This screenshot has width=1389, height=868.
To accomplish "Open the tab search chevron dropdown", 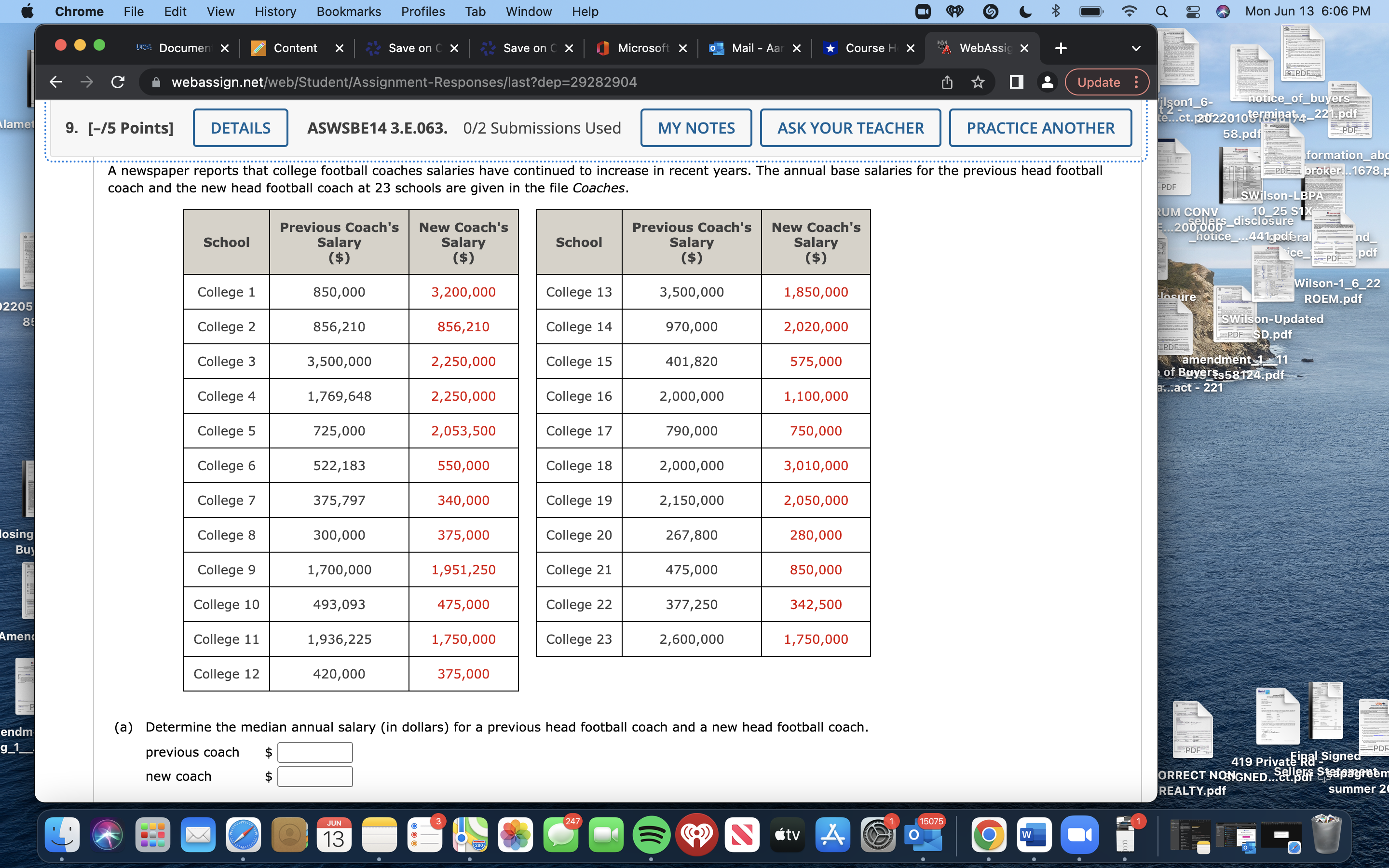I will (x=1137, y=48).
